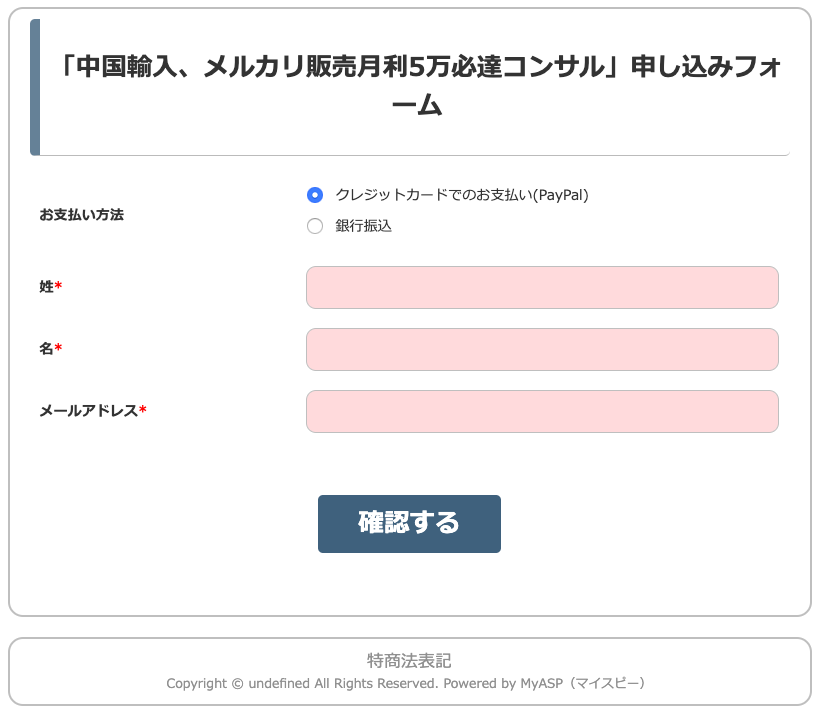821x711 pixels.
Task: Focus the 名 input field
Action: coord(542,350)
